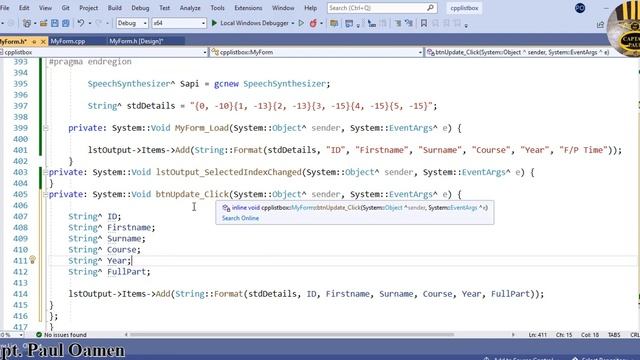This screenshot has height=360, width=640.
Task: Open the Help menu
Action: pyautogui.click(x=311, y=8)
